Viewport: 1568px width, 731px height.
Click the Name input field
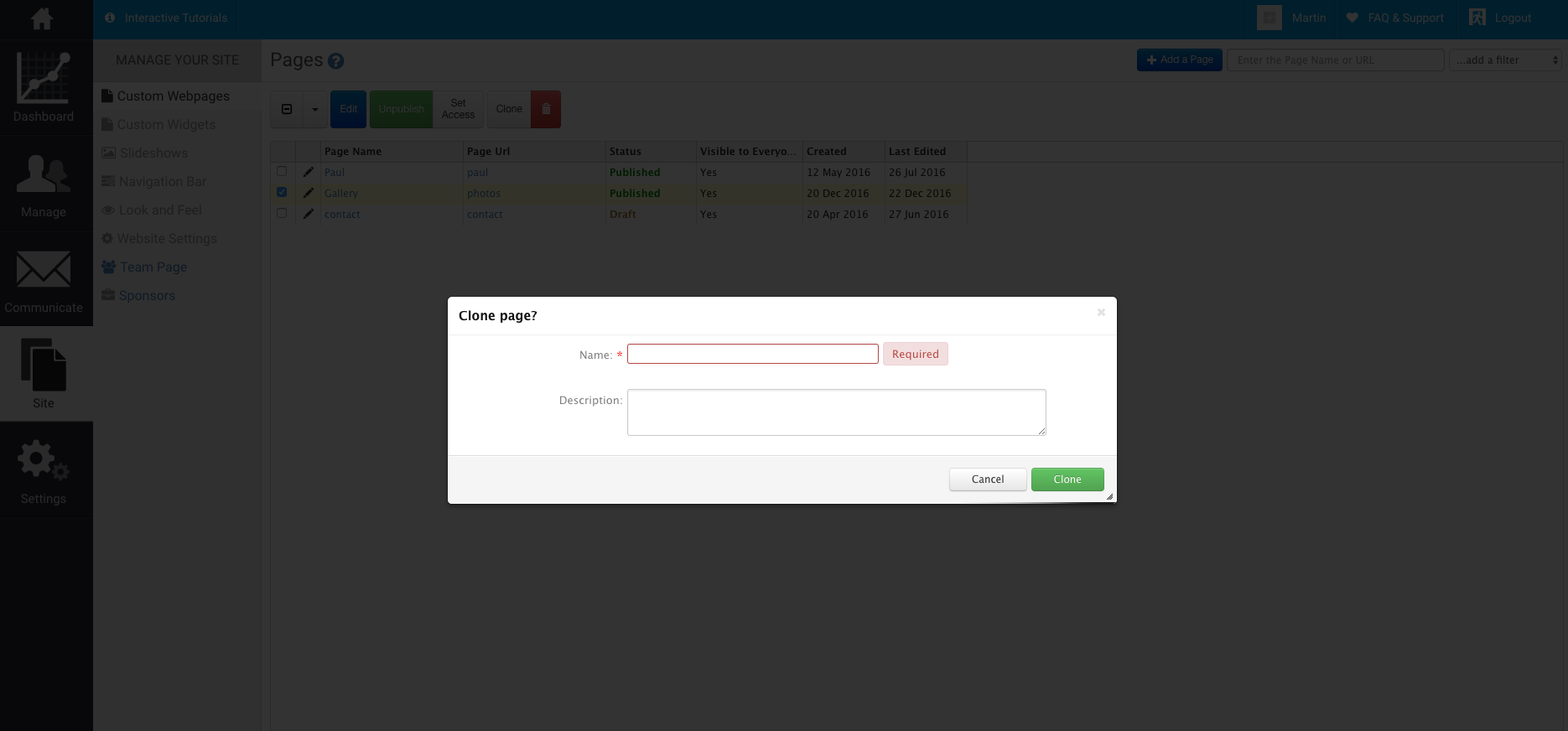tap(752, 354)
